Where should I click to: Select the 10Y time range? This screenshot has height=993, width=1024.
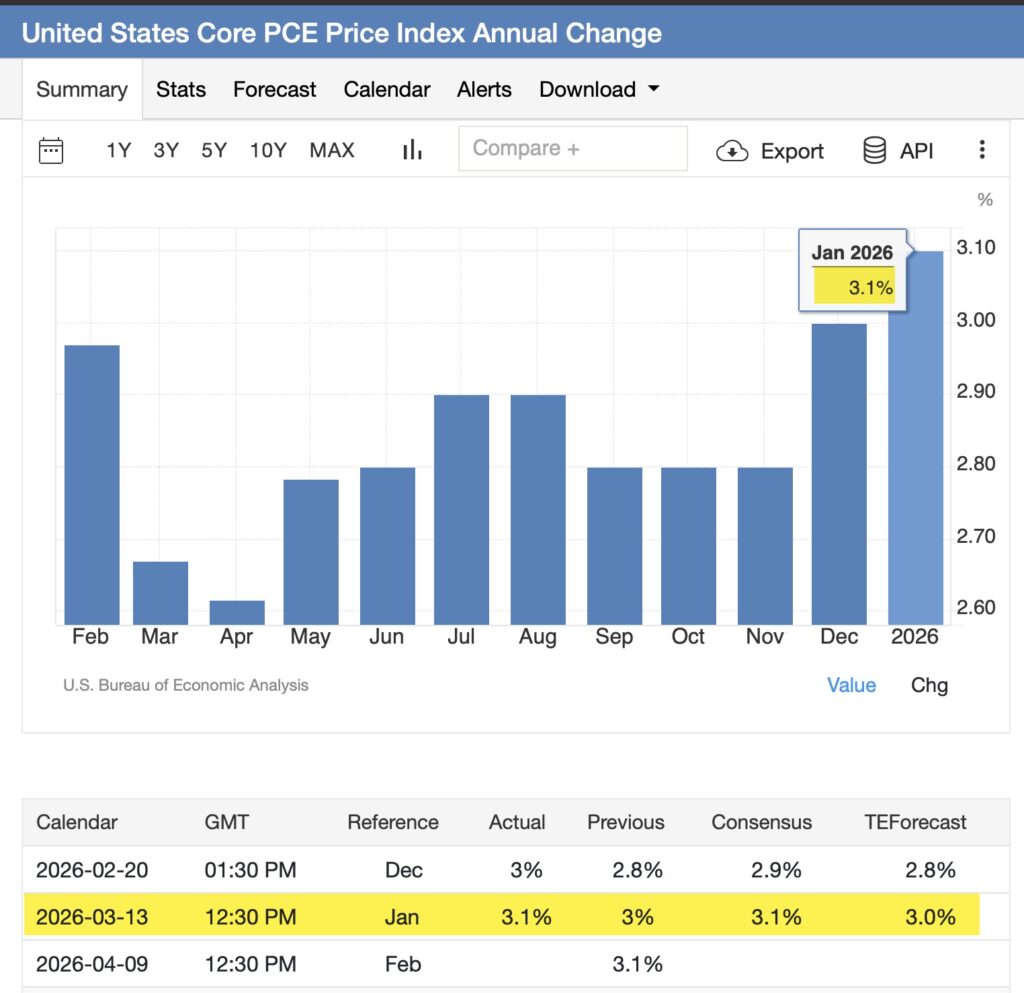point(268,150)
